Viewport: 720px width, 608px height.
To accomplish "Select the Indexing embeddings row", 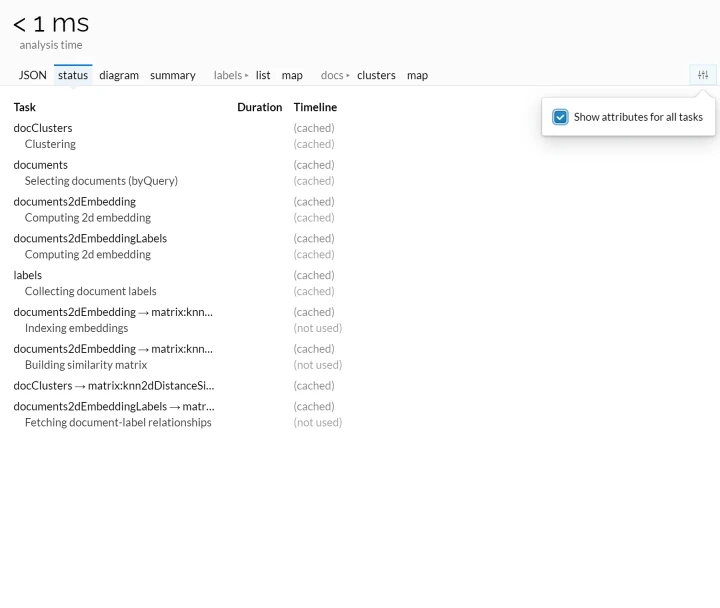I will [76, 328].
